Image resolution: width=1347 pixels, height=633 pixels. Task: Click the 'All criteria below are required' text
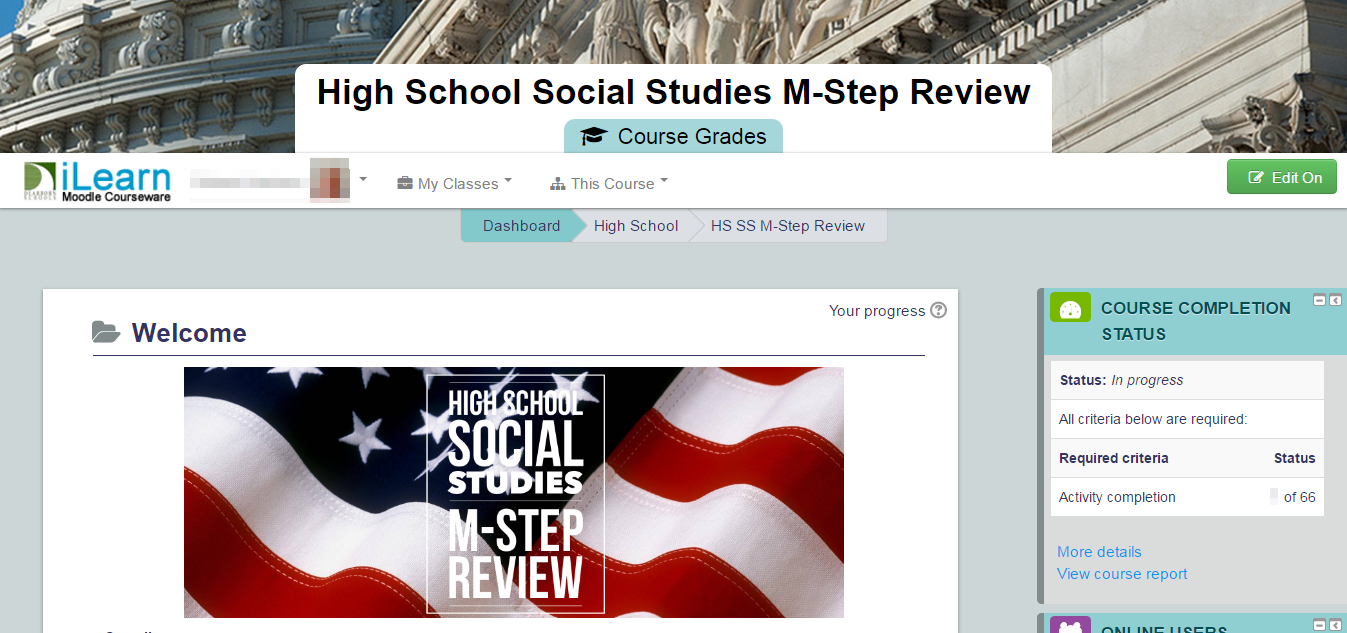coord(1153,419)
